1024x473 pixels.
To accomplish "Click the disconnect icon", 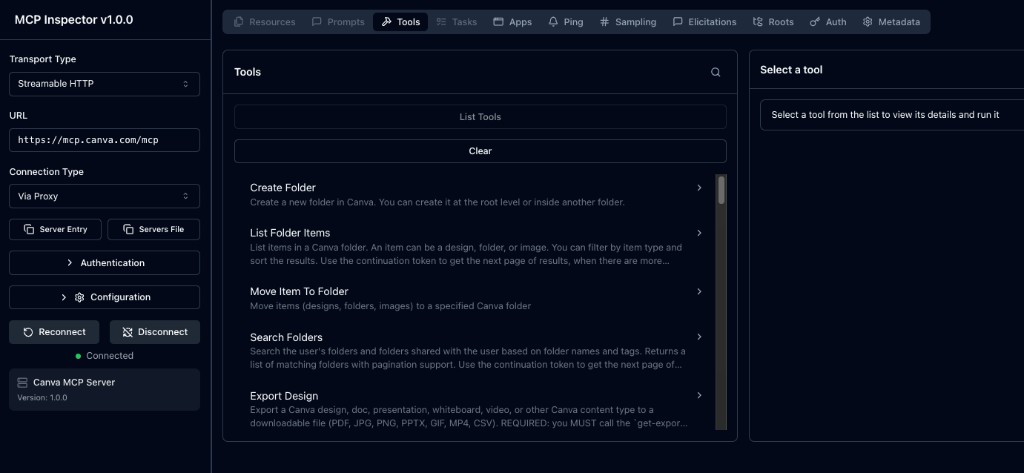I will click(x=127, y=332).
